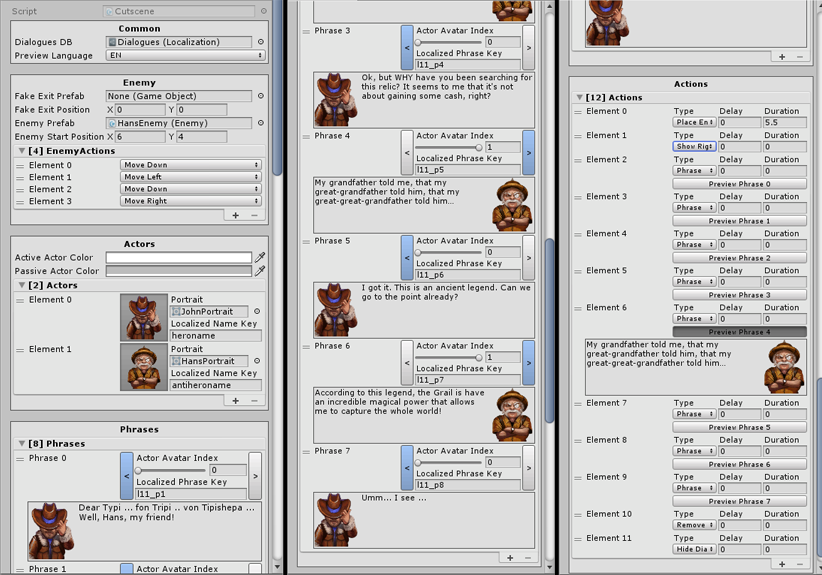Grab the Actions Element 0 reorder handle
Viewport: 822px width, 575px height.
click(578, 112)
